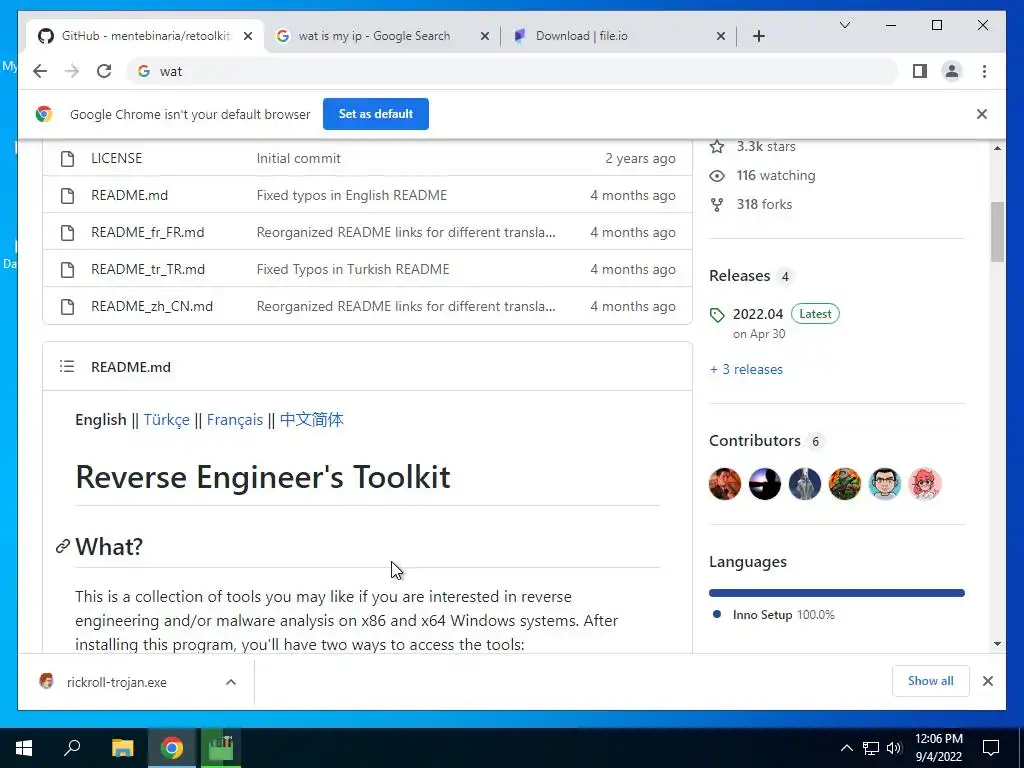Switch to the wat is my ip tab

[x=374, y=36]
